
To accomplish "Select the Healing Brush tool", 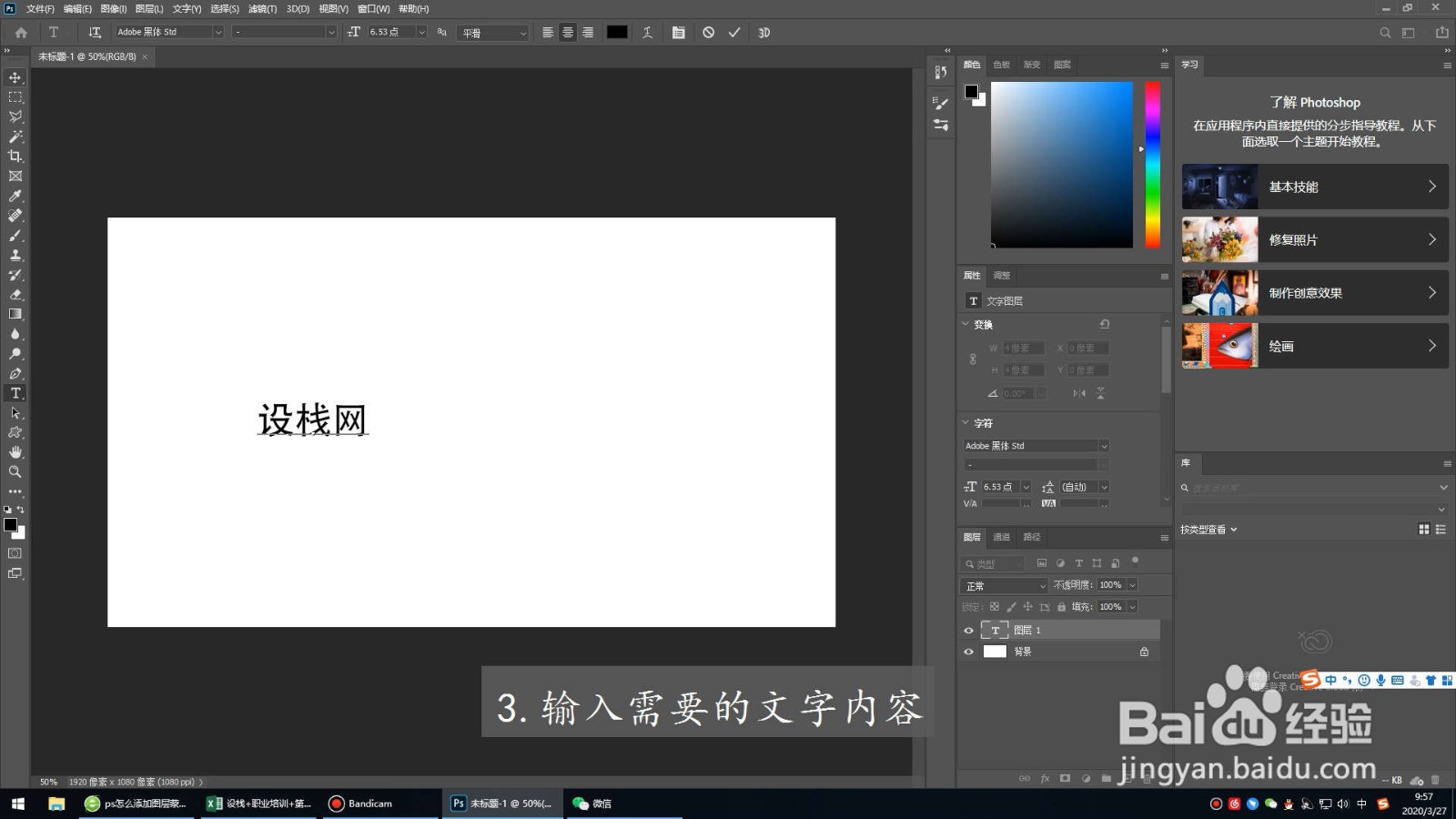I will tap(15, 216).
